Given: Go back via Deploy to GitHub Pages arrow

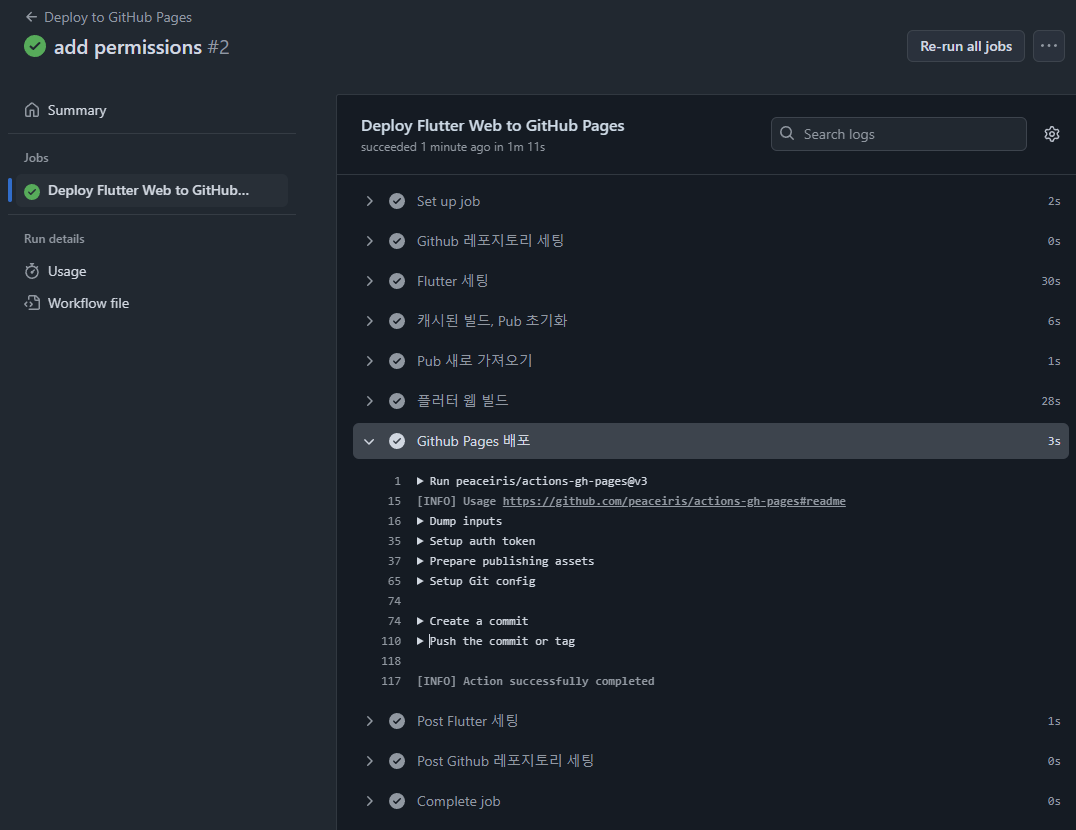Looking at the screenshot, I should click(x=31, y=17).
